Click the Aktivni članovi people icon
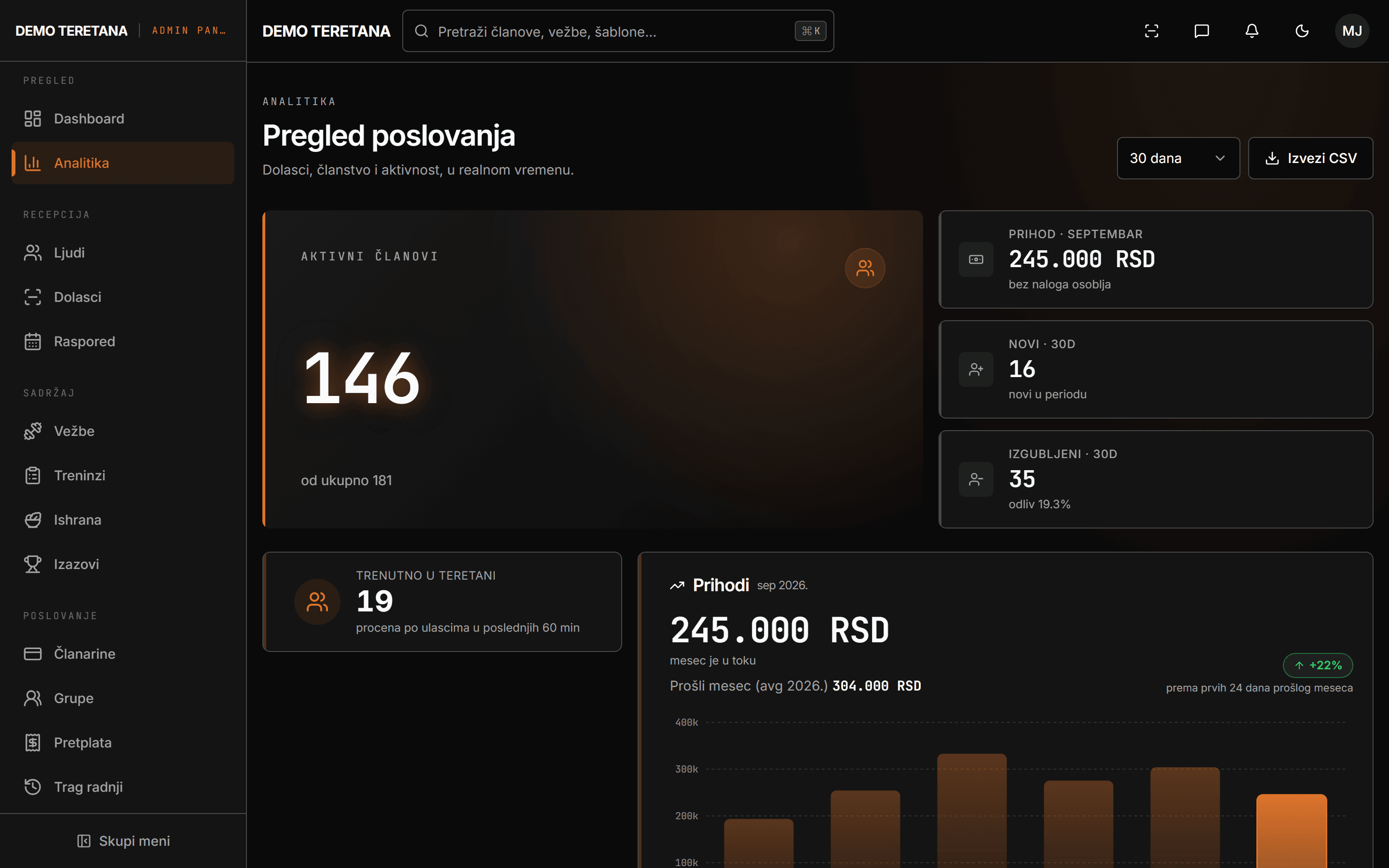This screenshot has width=1389, height=868. pos(865,268)
